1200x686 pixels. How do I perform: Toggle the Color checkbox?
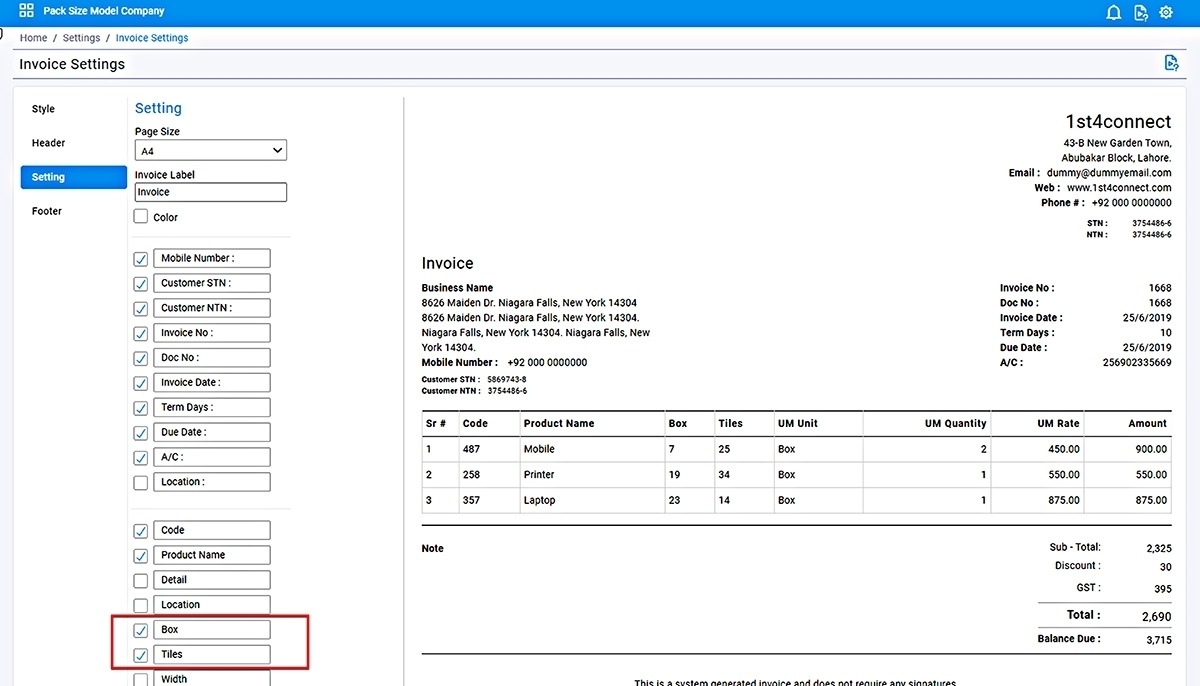[141, 216]
